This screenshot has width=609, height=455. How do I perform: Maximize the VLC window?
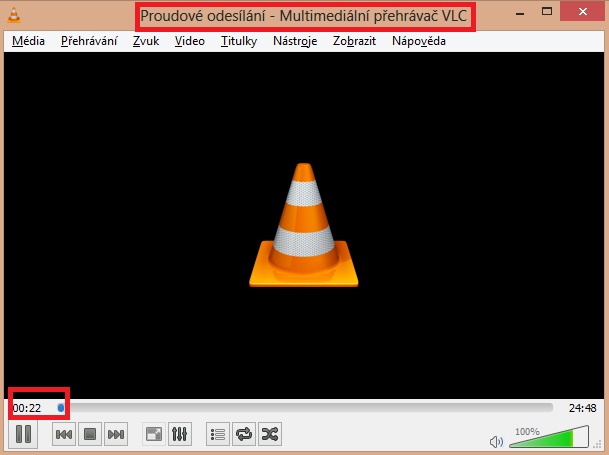(x=547, y=11)
